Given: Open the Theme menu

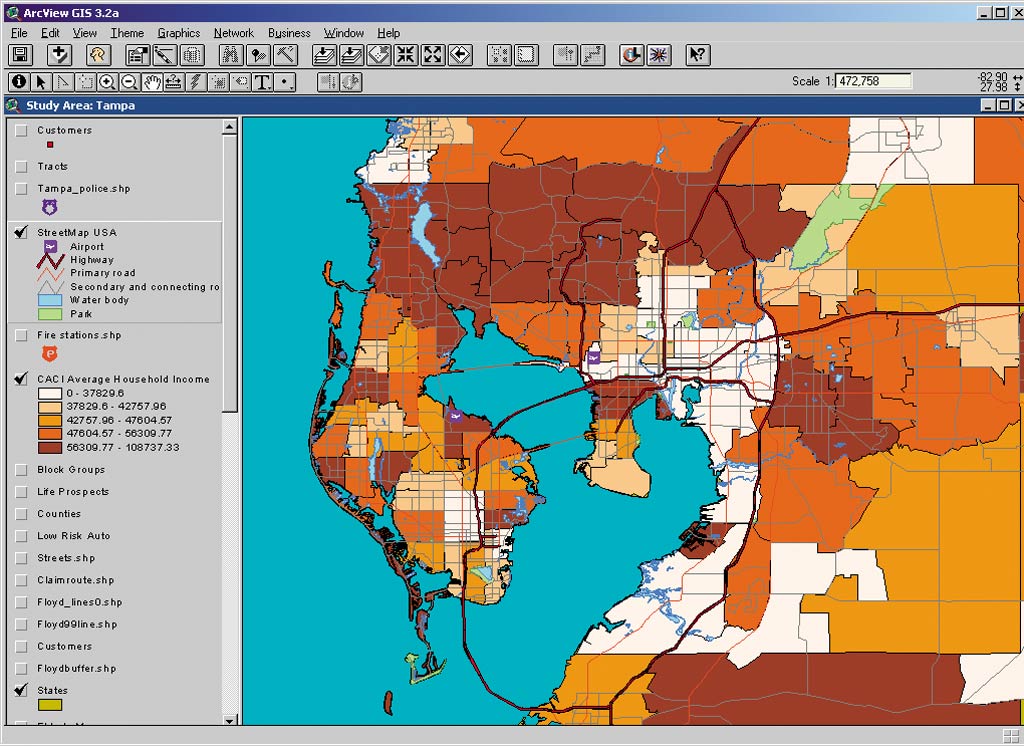Looking at the screenshot, I should click(x=127, y=33).
